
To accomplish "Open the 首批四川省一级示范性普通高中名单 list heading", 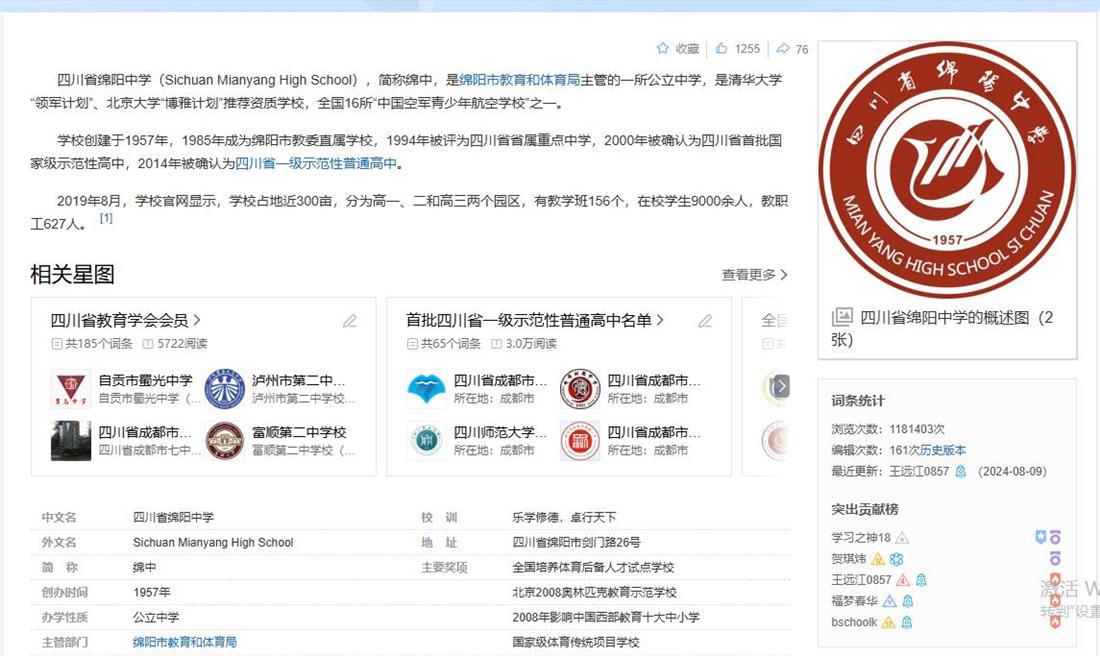I will (x=535, y=321).
